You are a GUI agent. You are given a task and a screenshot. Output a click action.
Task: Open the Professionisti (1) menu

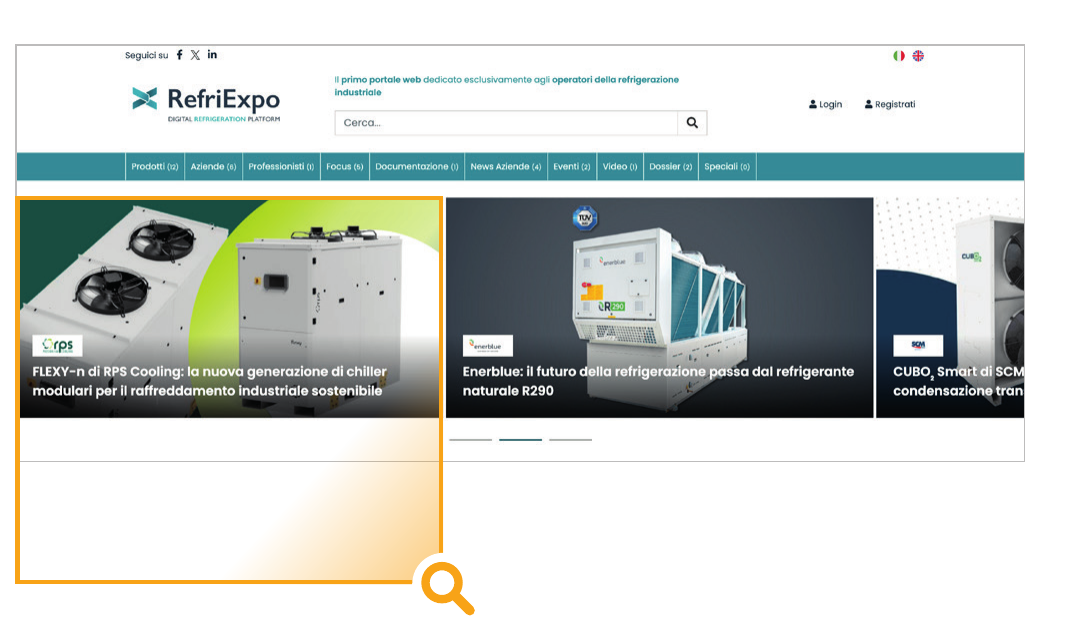tap(281, 167)
